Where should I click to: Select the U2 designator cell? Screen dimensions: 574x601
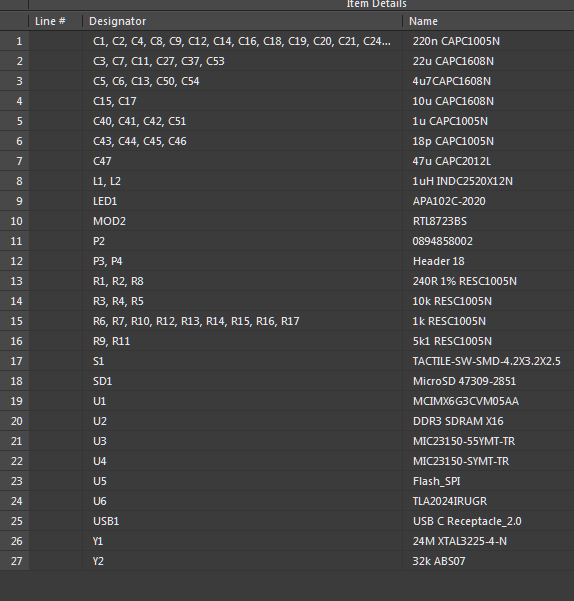[243, 421]
